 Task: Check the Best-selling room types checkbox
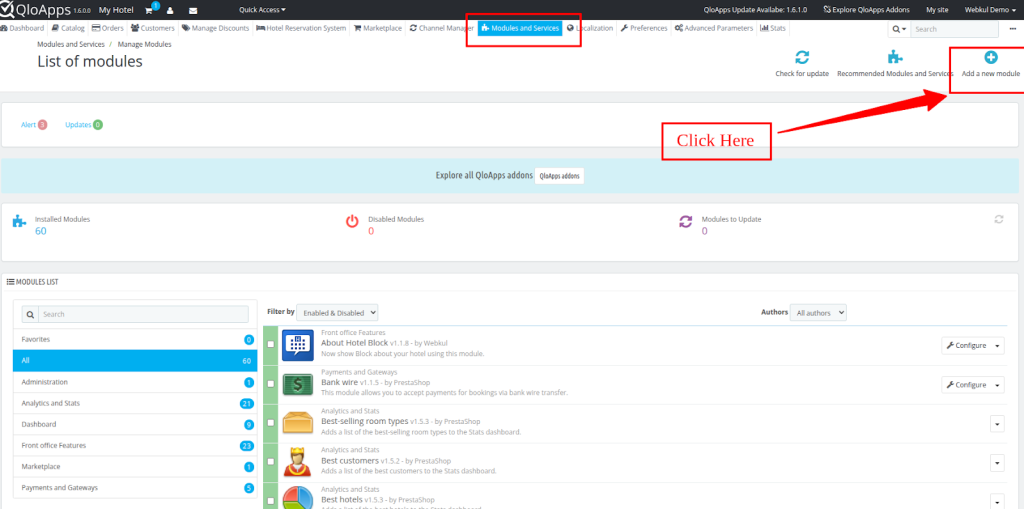coord(271,424)
